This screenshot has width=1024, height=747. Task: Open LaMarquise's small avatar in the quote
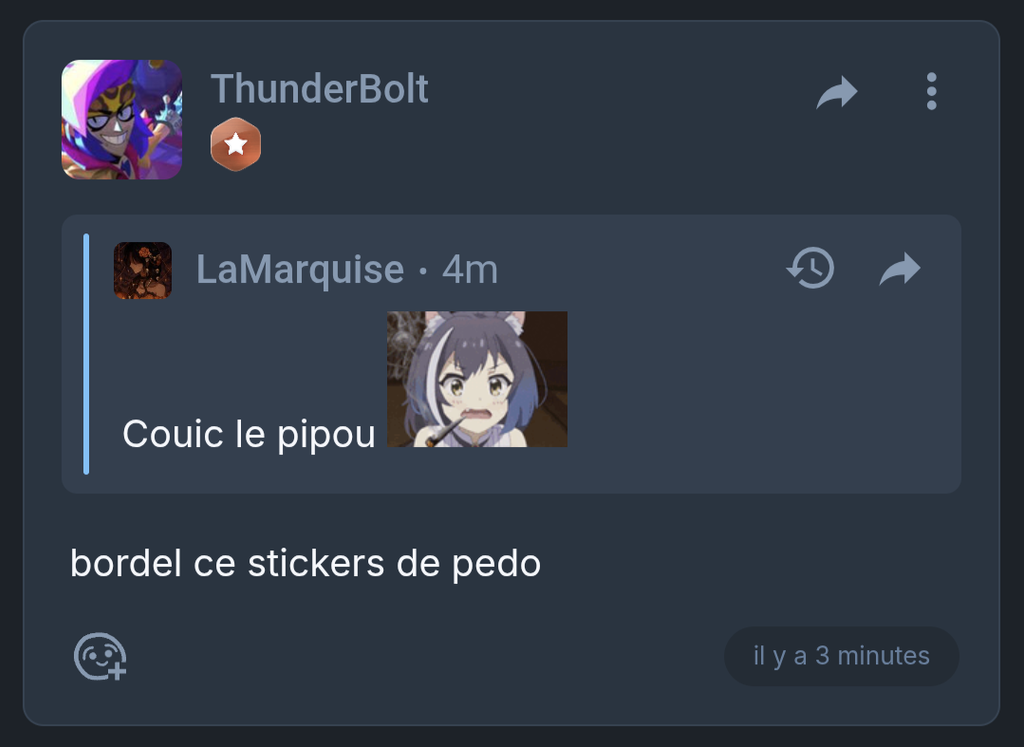[143, 270]
